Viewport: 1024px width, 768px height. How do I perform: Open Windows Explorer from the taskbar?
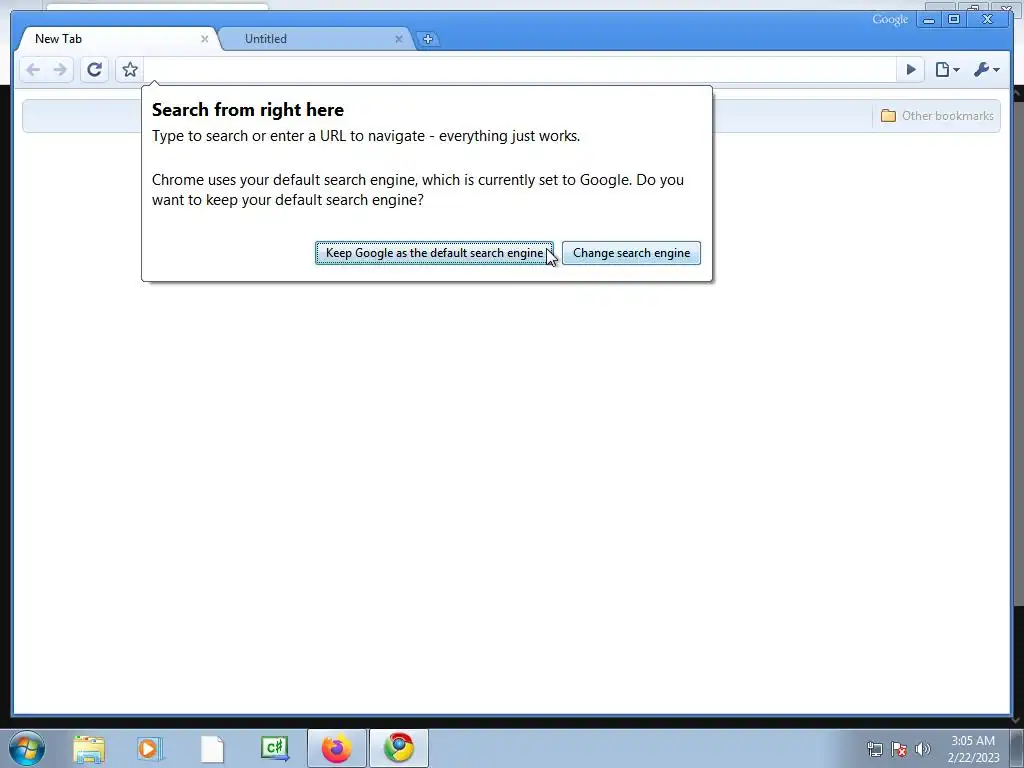coord(89,749)
